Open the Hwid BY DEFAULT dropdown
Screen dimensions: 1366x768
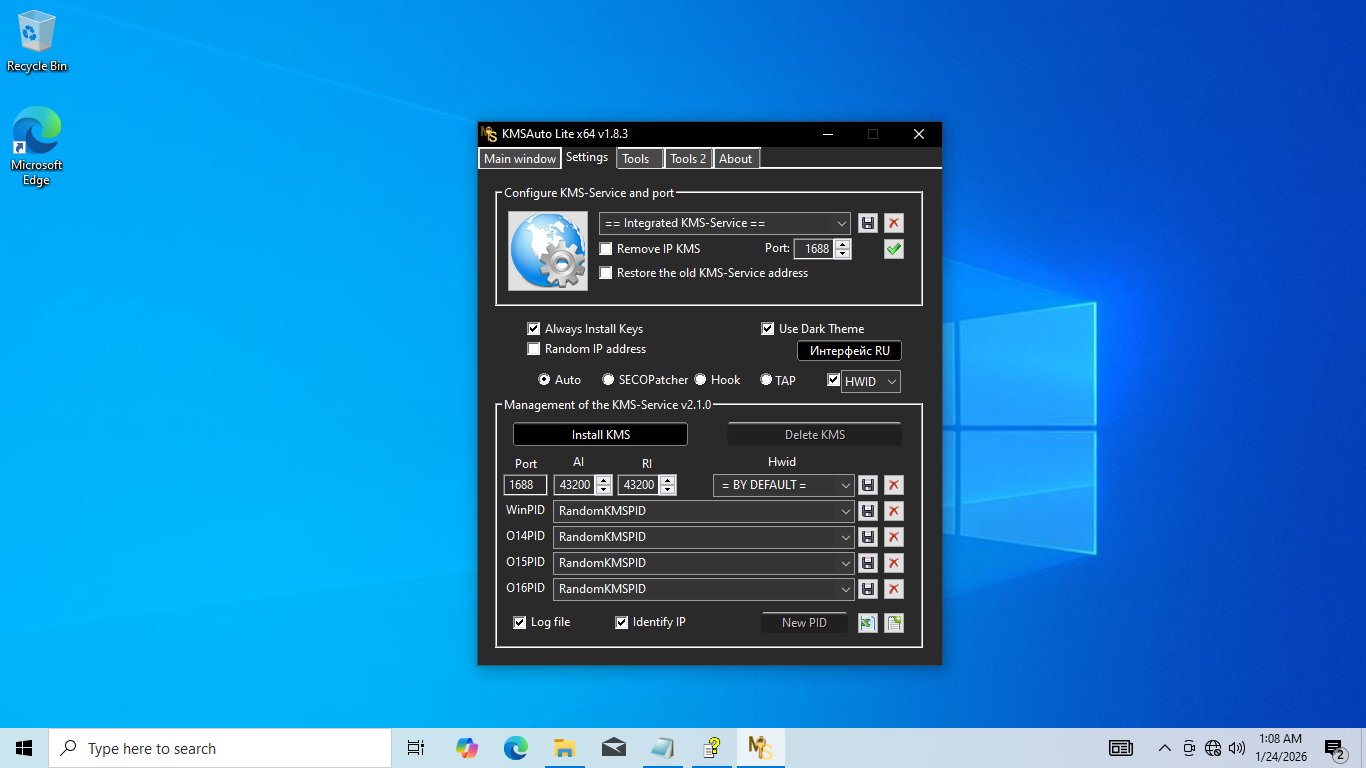click(784, 485)
